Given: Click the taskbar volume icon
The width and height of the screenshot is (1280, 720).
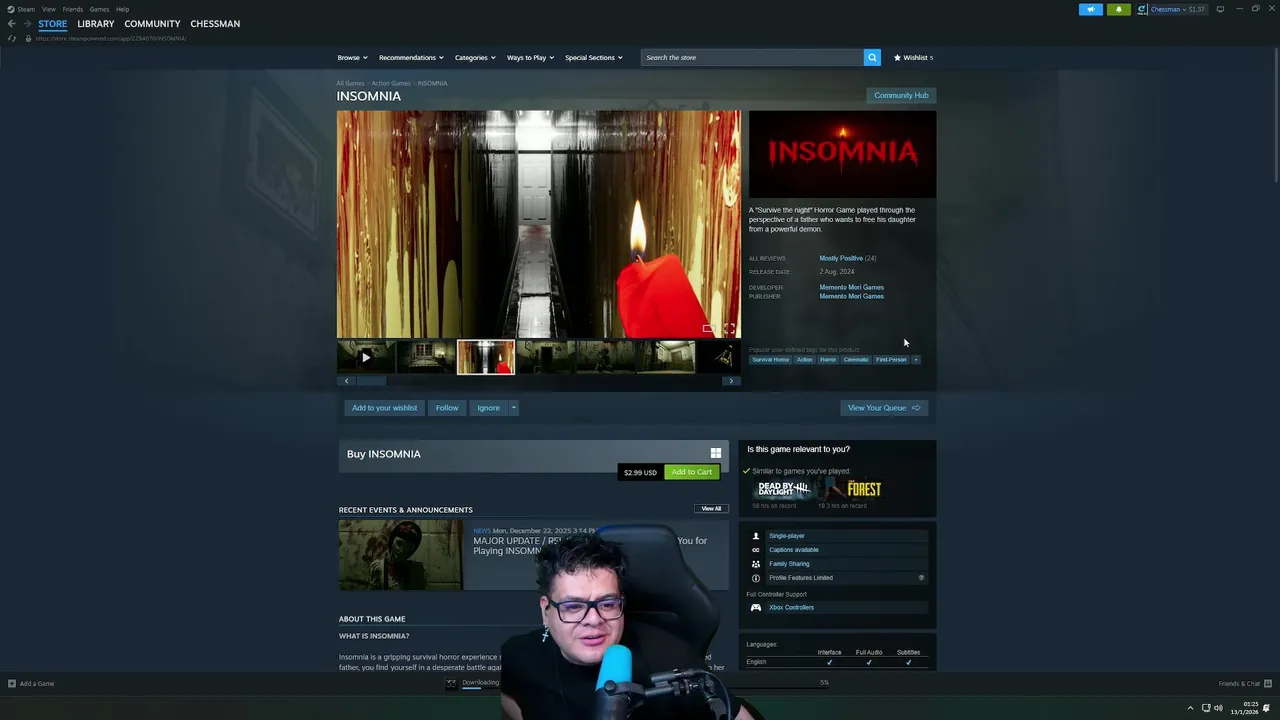Looking at the screenshot, I should [1218, 708].
